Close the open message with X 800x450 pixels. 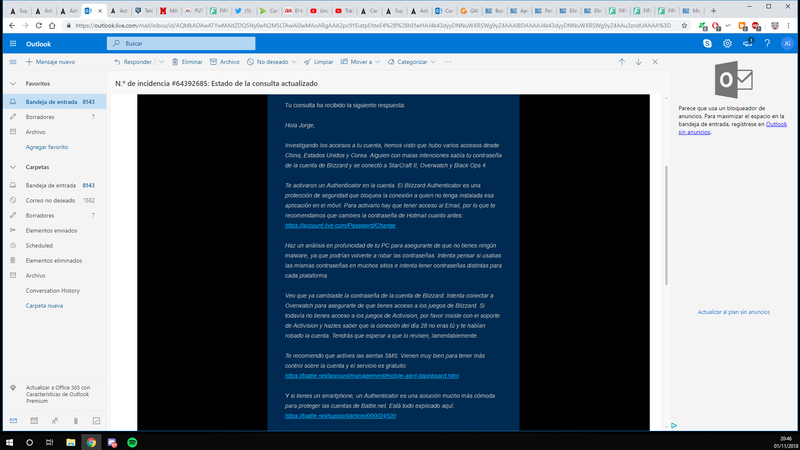655,62
